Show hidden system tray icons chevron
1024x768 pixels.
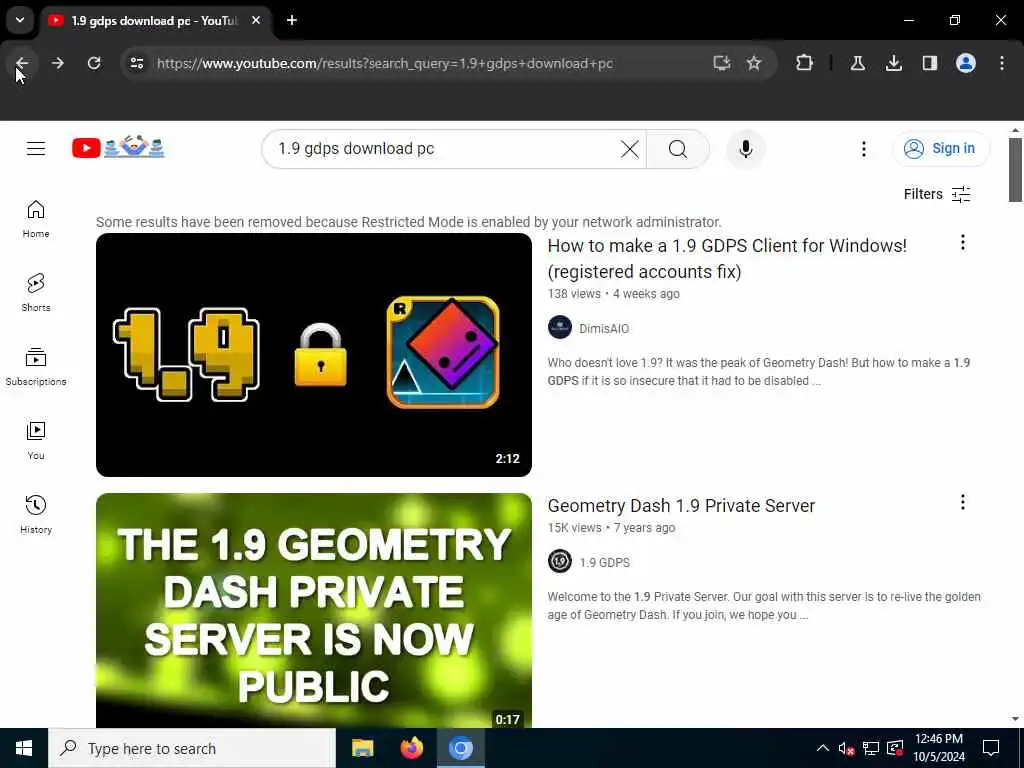point(823,748)
